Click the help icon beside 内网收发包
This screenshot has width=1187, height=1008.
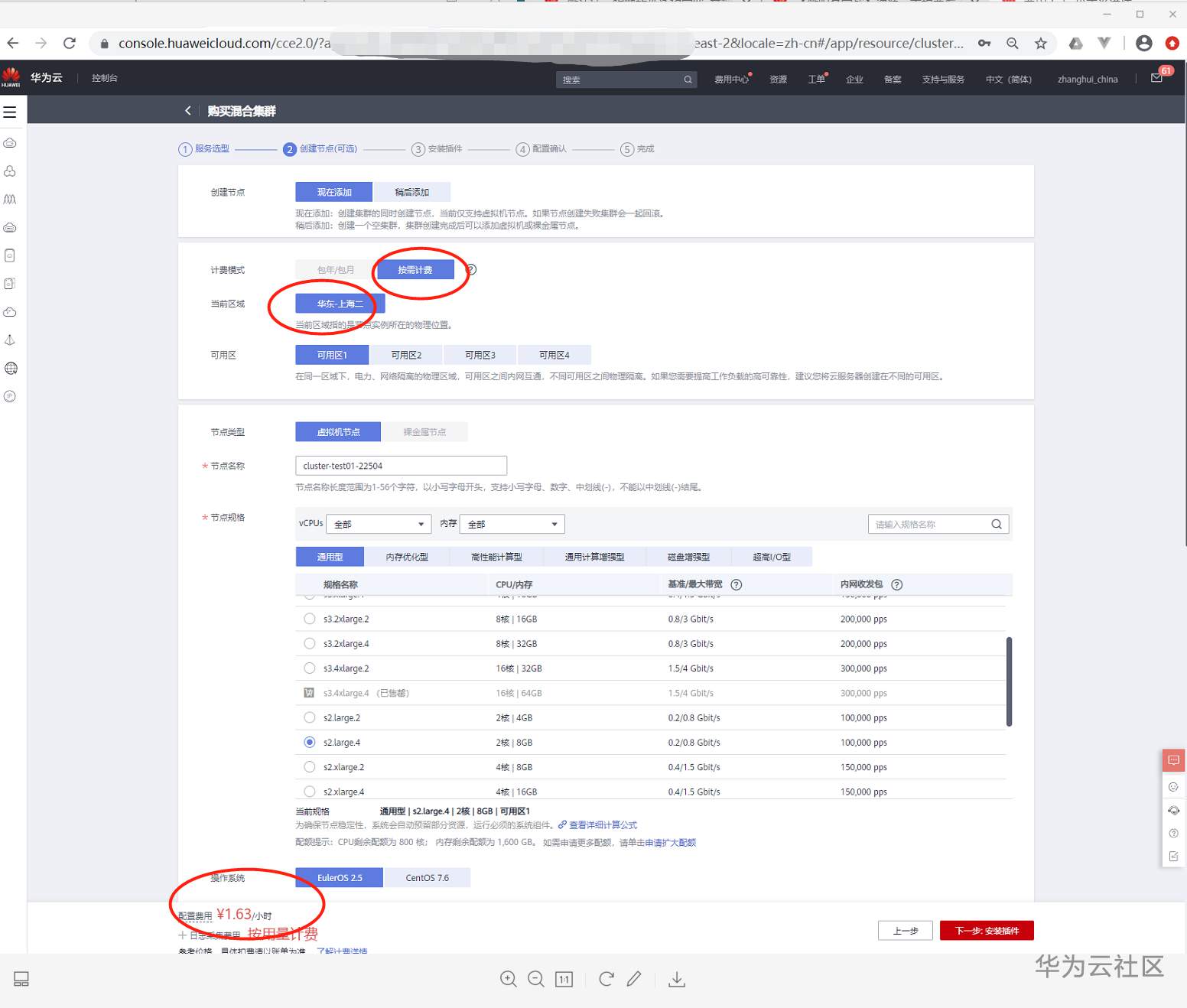897,584
